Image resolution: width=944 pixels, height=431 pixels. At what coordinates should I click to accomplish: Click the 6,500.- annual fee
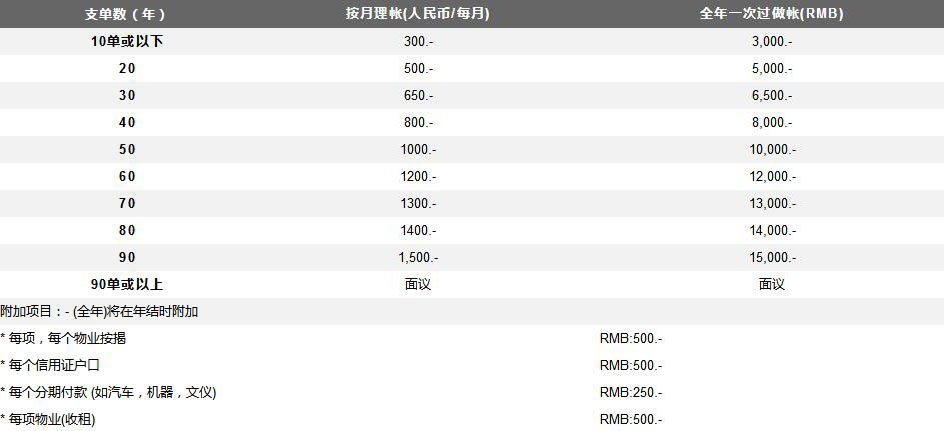click(772, 95)
